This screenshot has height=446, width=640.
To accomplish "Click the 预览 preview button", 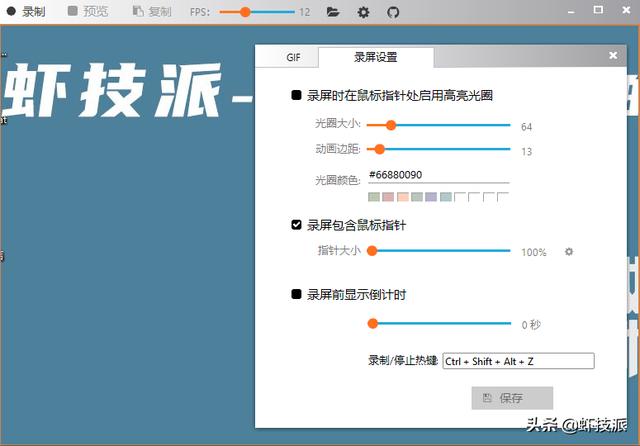I will (x=88, y=12).
